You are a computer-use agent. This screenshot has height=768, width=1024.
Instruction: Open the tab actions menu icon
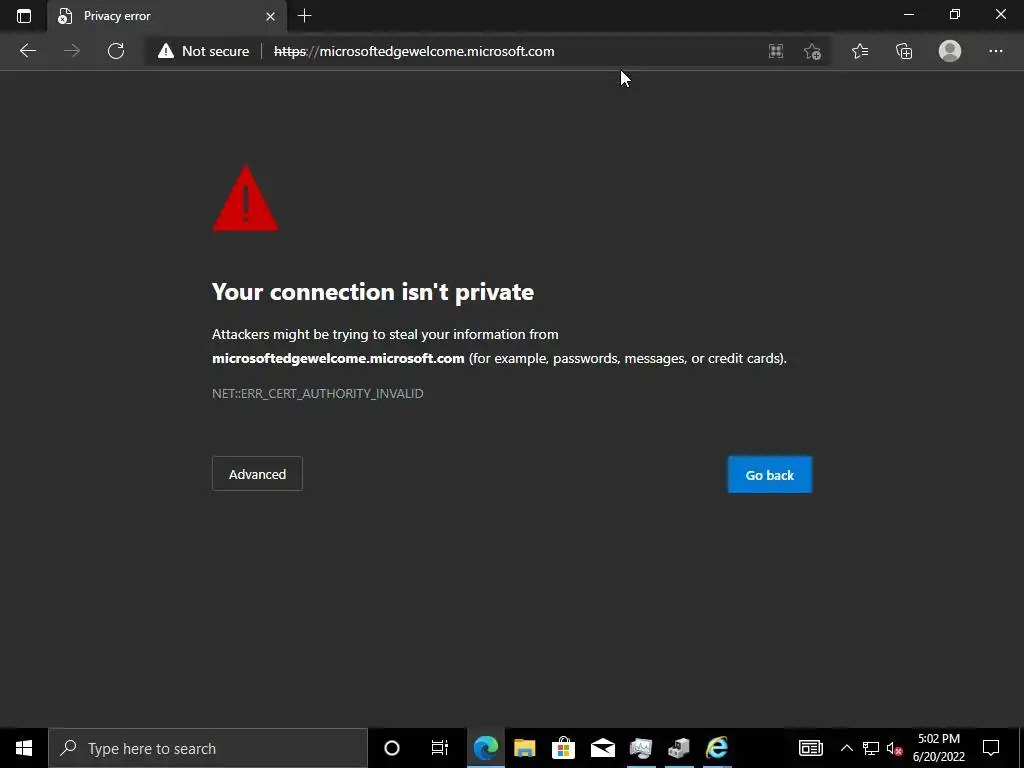click(x=24, y=16)
